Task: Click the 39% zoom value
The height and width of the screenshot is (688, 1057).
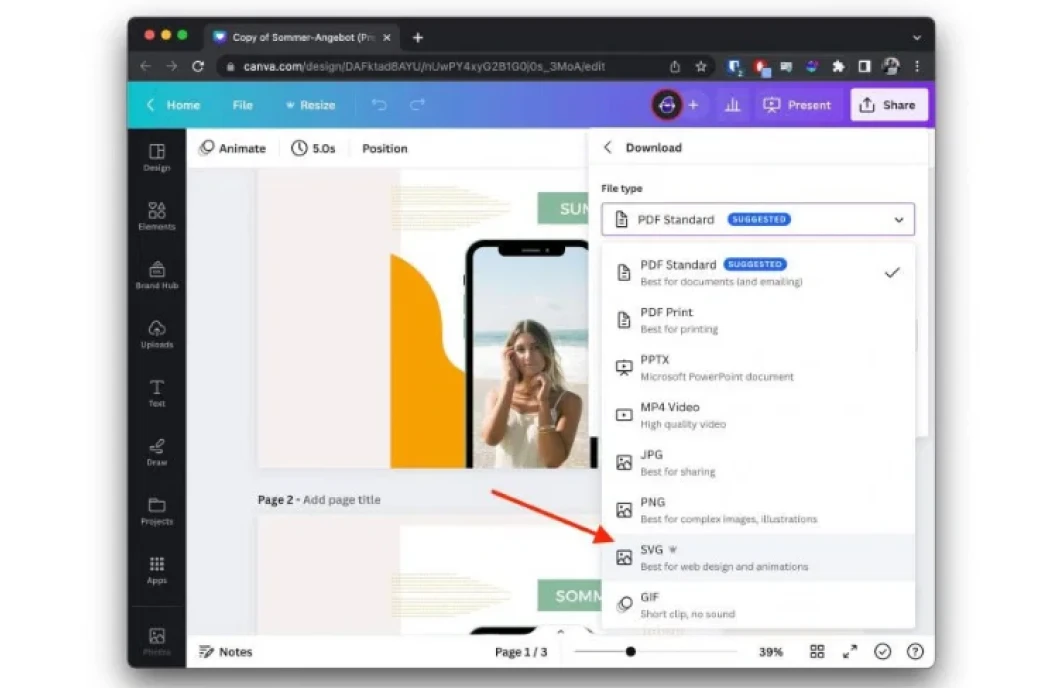Action: click(x=771, y=652)
